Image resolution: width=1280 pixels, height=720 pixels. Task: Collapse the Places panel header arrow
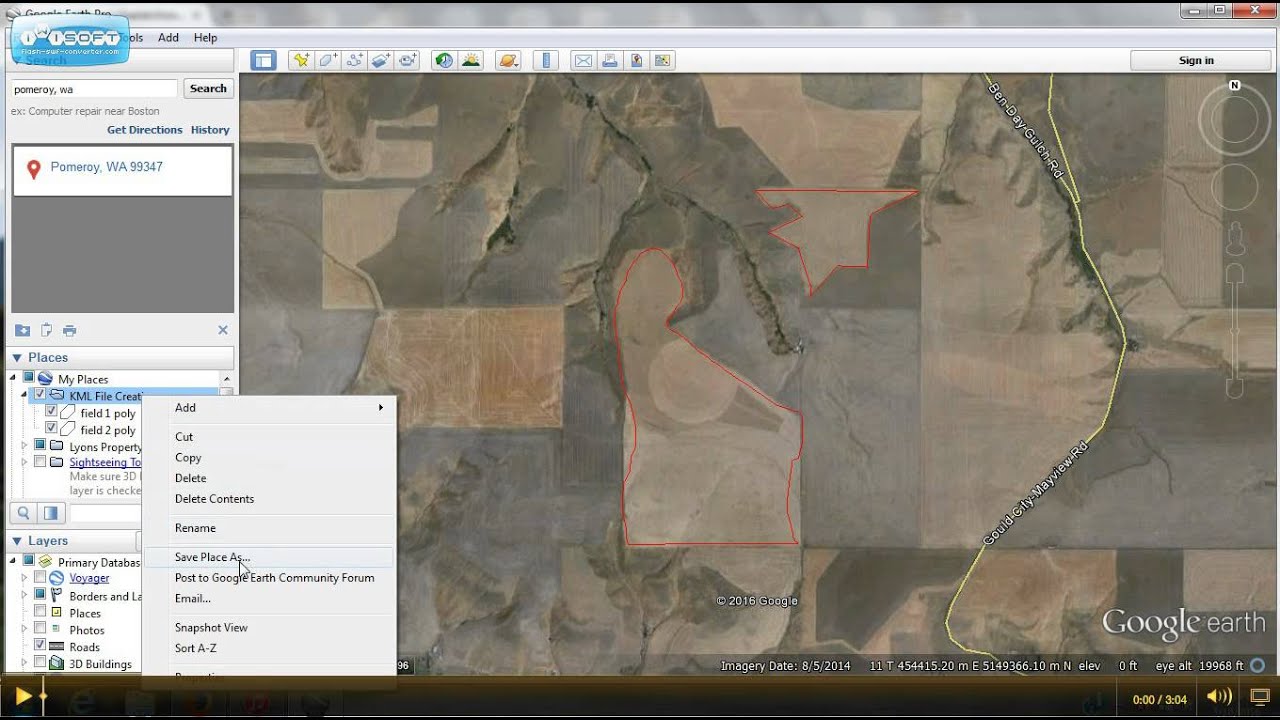click(x=17, y=358)
